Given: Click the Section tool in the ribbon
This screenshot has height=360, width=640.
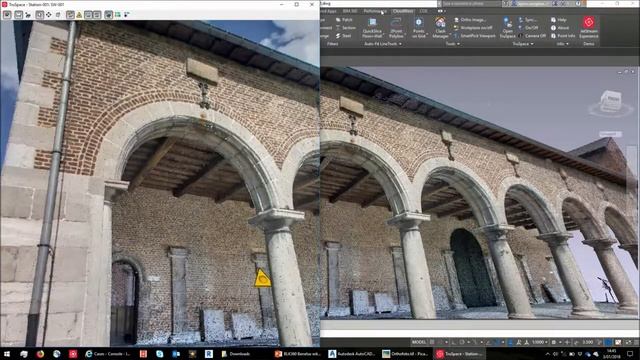Looking at the screenshot, I should coord(345,28).
